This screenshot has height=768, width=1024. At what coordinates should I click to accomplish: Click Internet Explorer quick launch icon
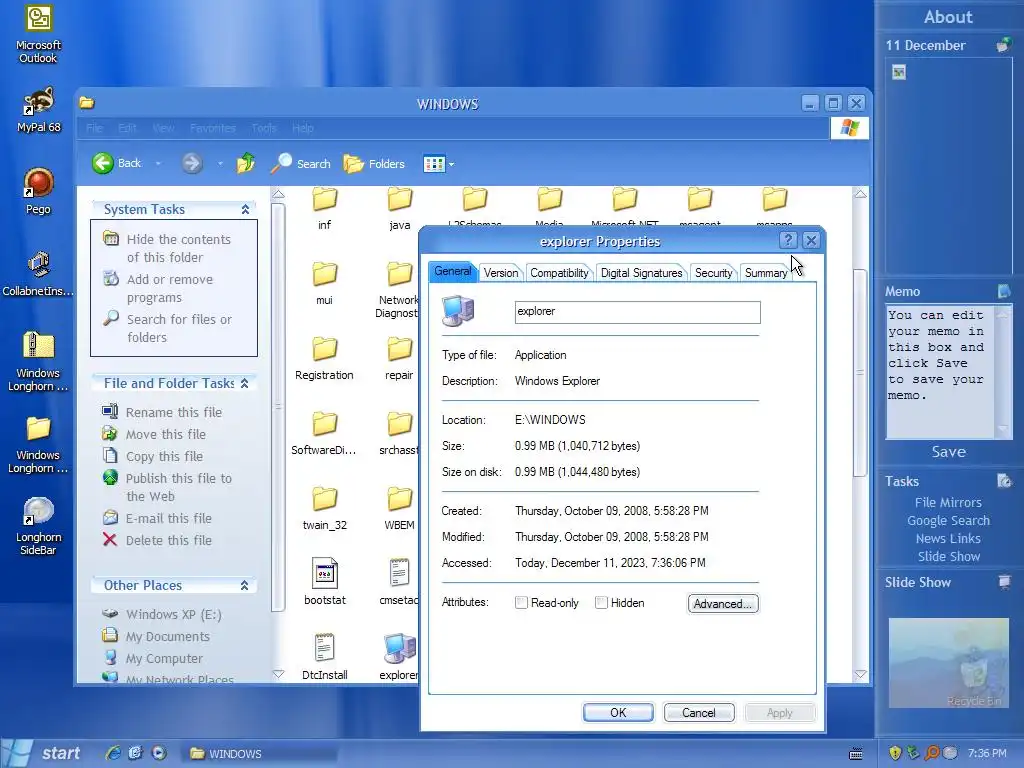[x=113, y=753]
